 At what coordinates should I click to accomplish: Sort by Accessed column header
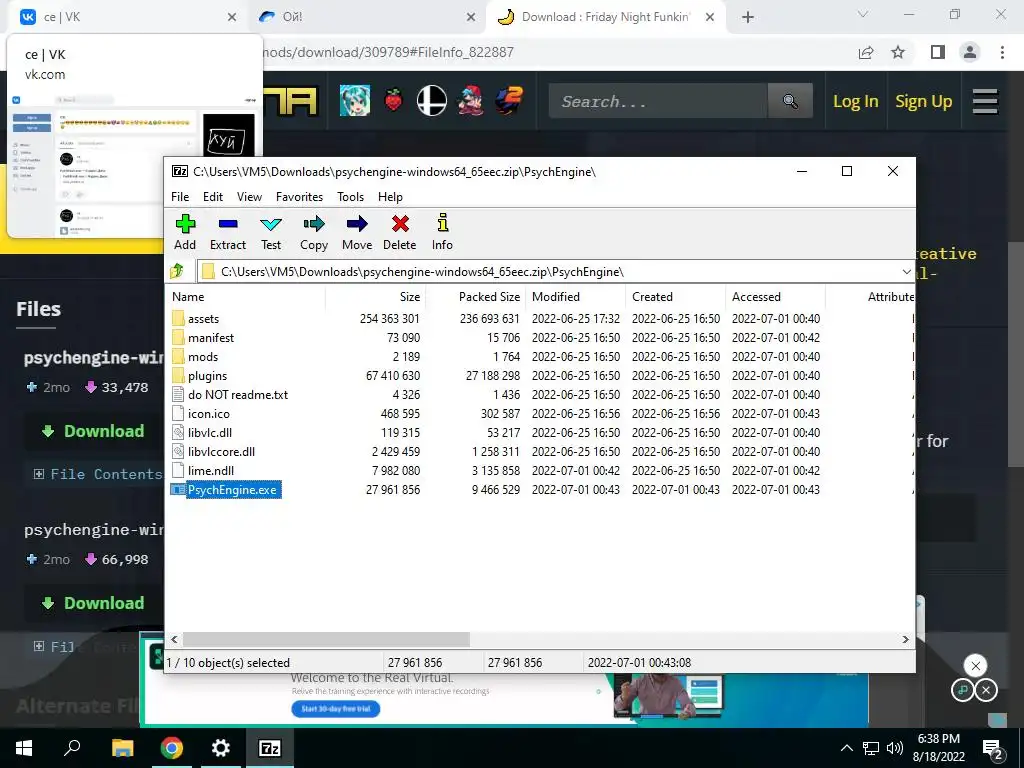point(756,296)
